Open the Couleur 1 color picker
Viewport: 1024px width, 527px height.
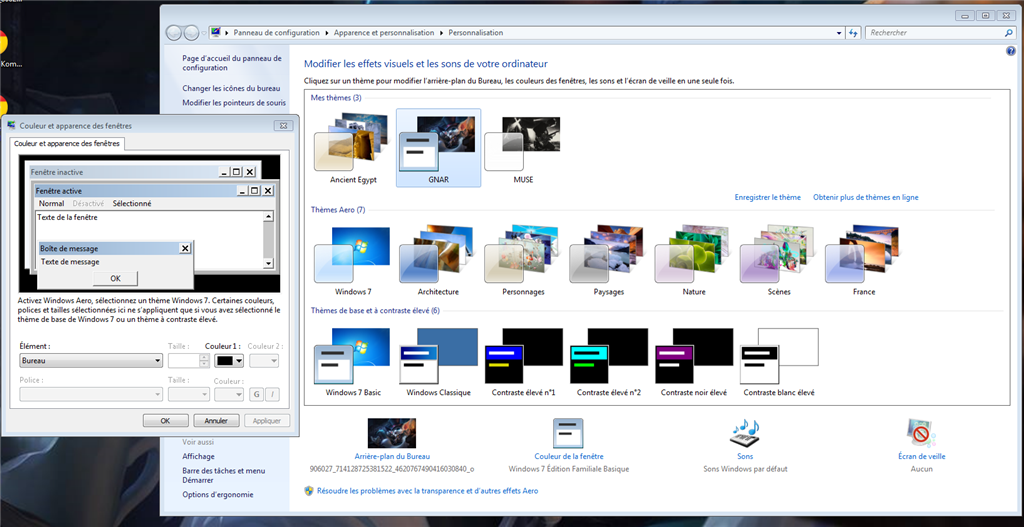[x=229, y=360]
